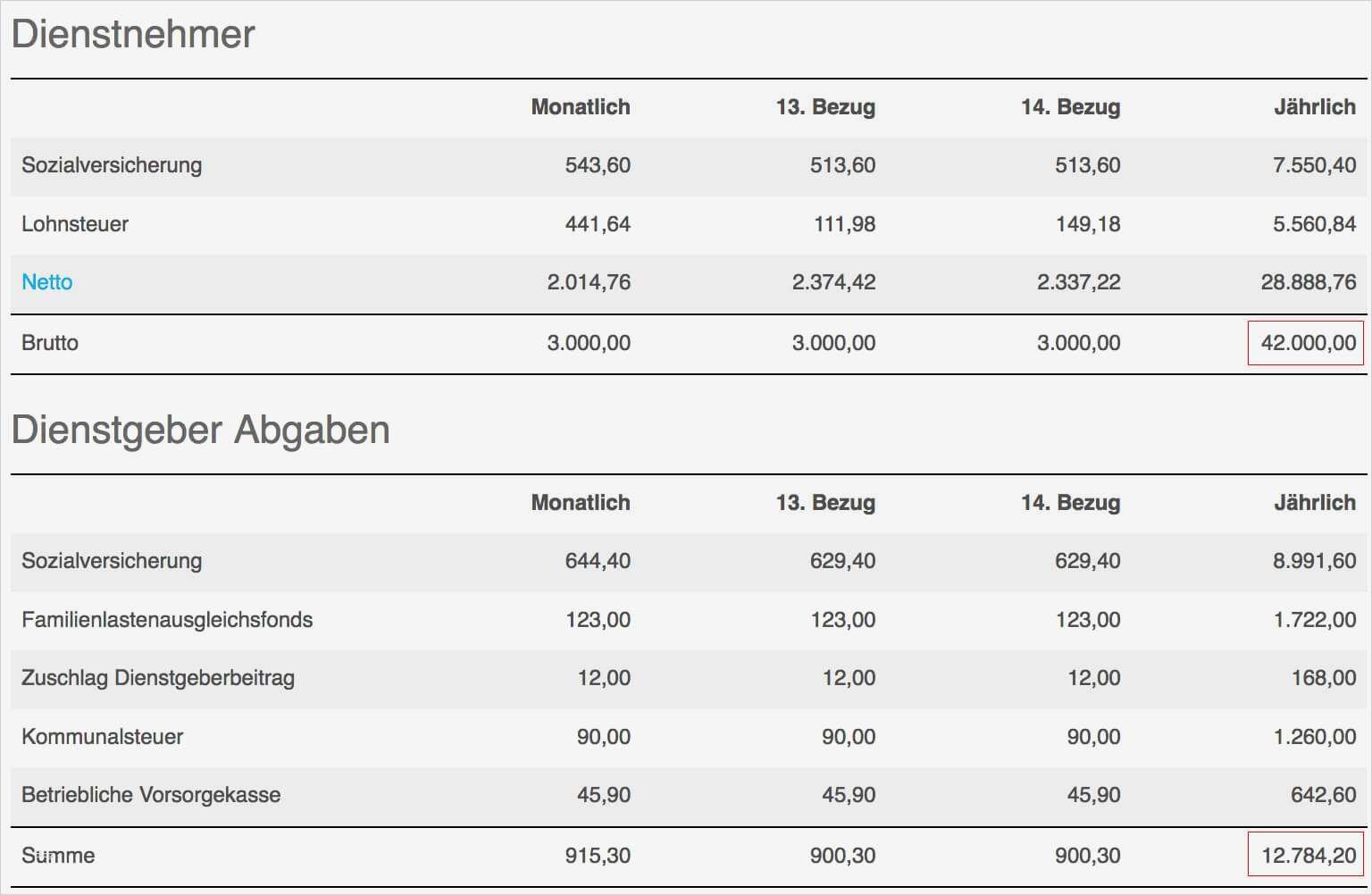Select the monthly Summe value 915,30
The height and width of the screenshot is (895, 1372).
598,856
